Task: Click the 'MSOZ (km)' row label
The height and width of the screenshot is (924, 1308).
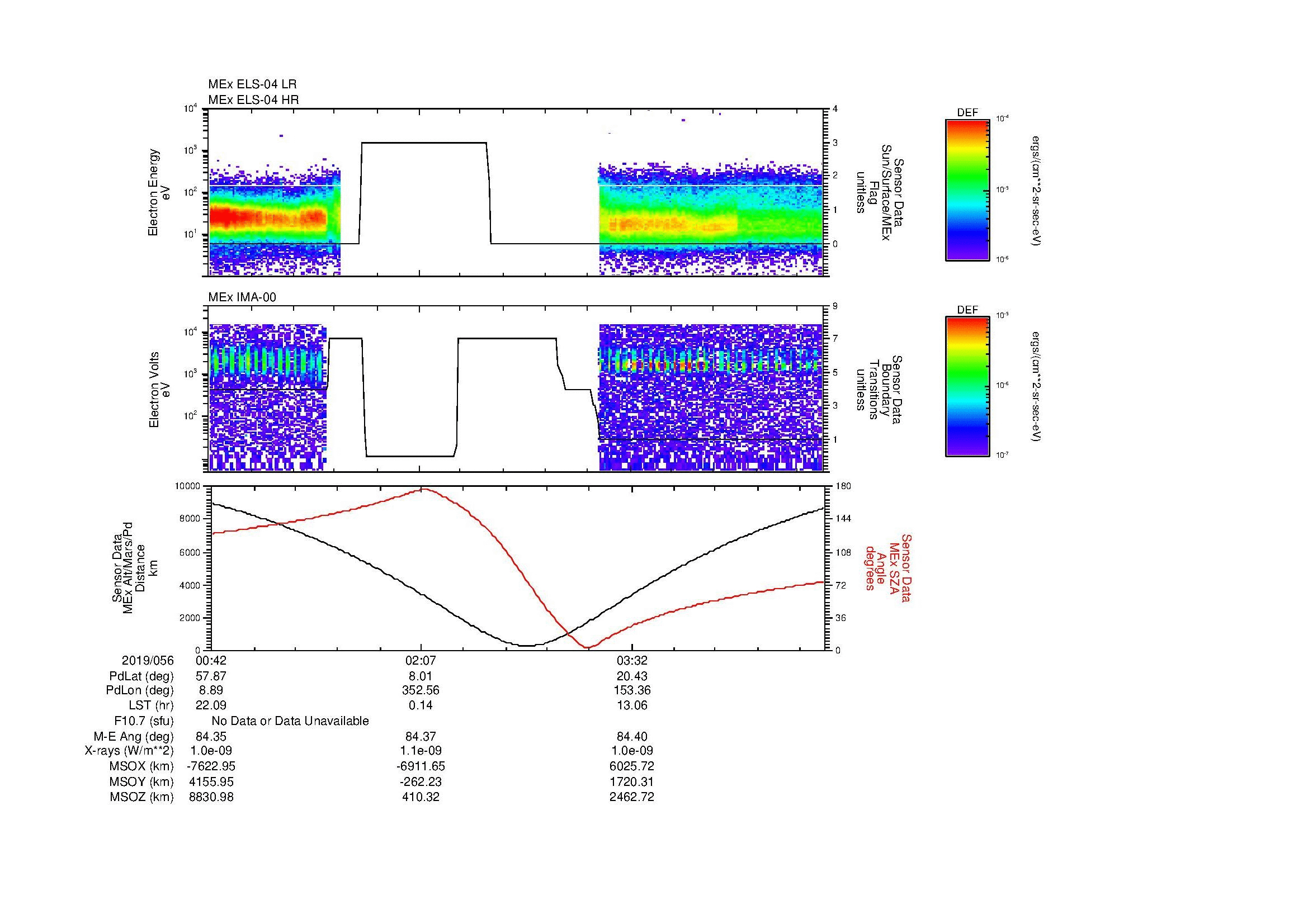Action: 142,797
